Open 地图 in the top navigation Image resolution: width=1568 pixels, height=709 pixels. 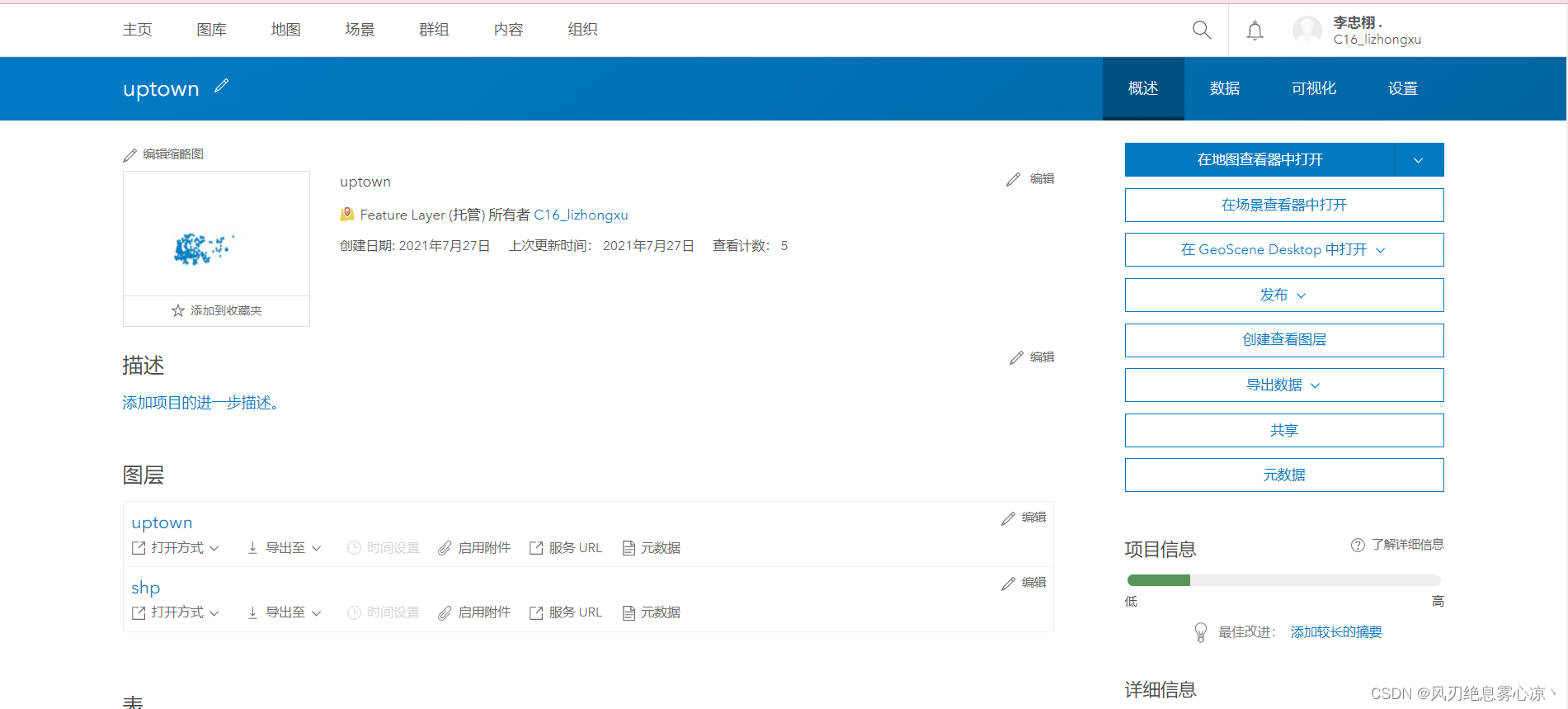(x=285, y=30)
